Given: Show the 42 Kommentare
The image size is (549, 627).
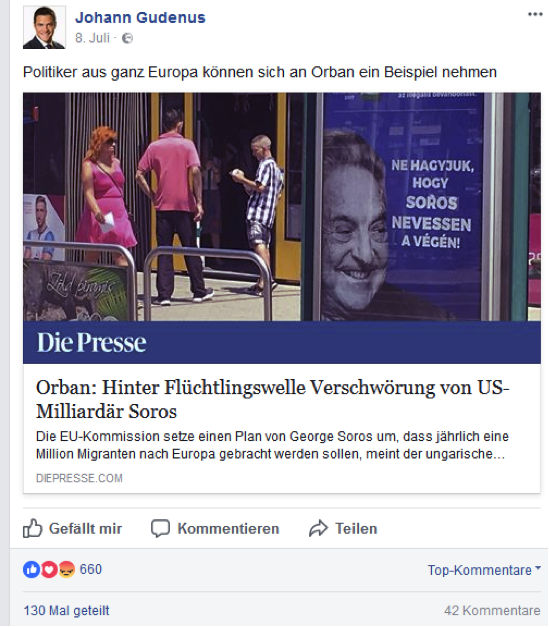Looking at the screenshot, I should [492, 611].
